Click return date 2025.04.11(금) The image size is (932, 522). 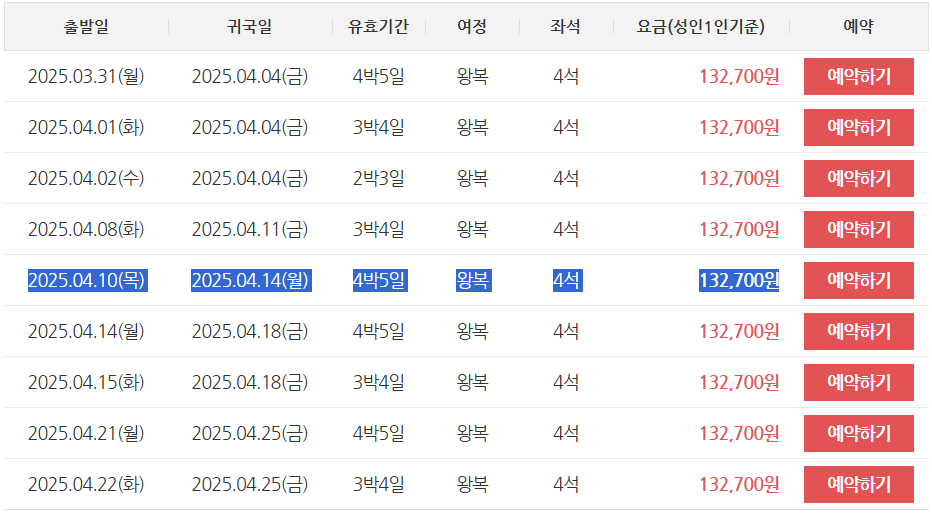pos(250,229)
